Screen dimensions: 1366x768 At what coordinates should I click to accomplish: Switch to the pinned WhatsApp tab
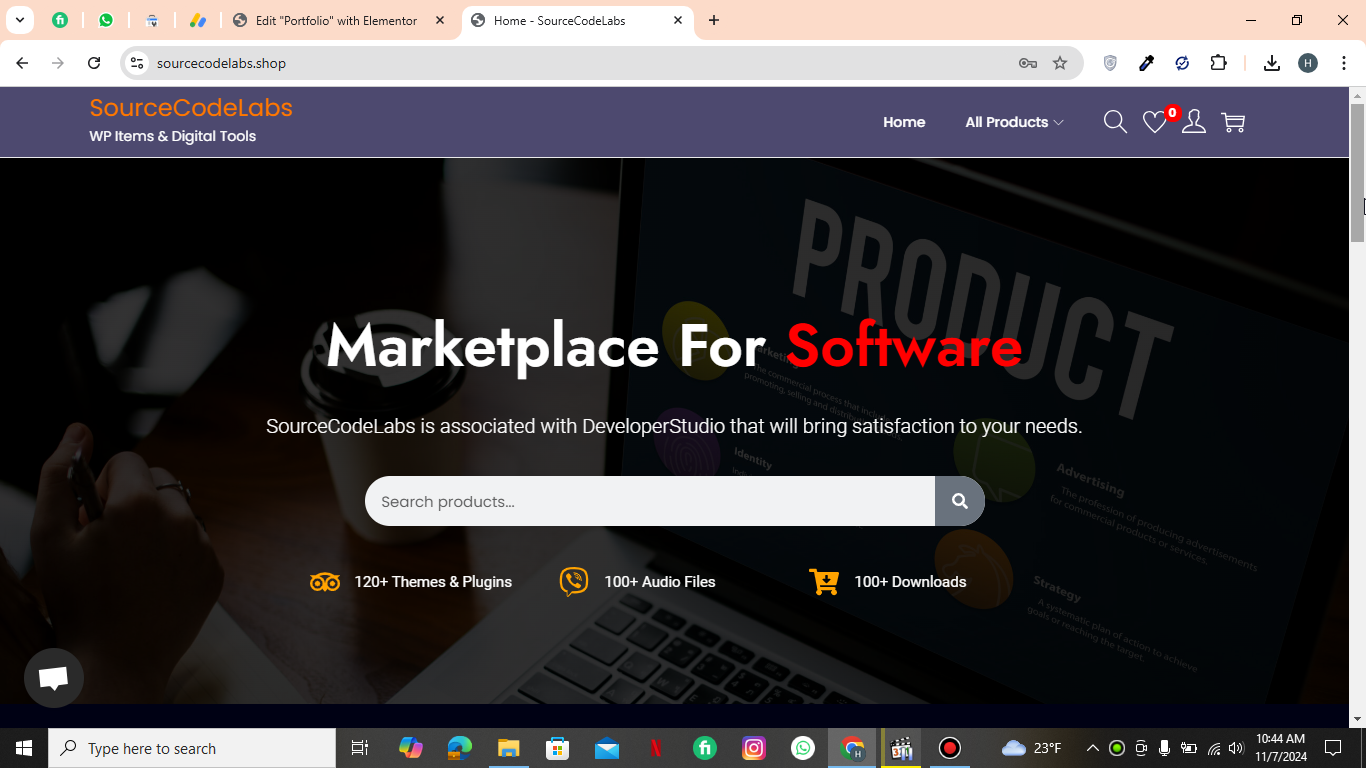106,20
